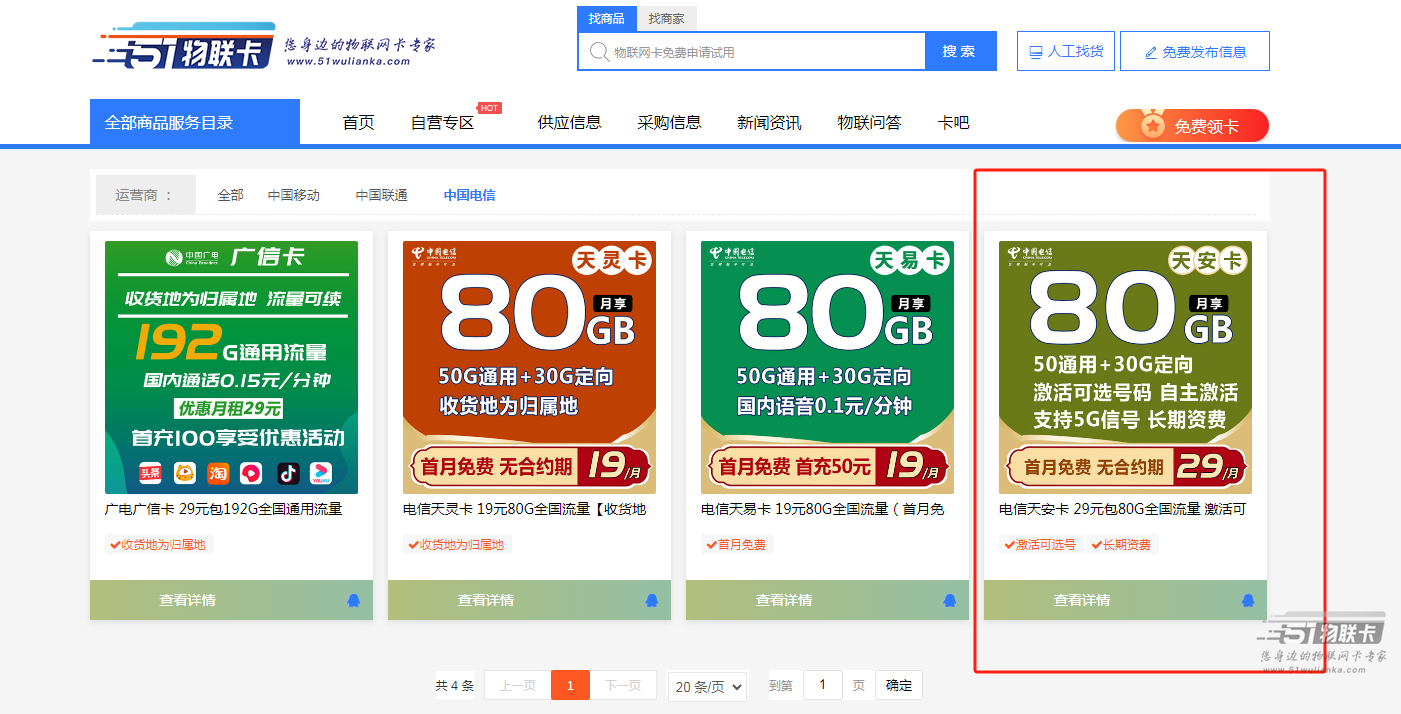This screenshot has width=1401, height=714.
Task: Open 物联问答 navigation item
Action: 869,123
